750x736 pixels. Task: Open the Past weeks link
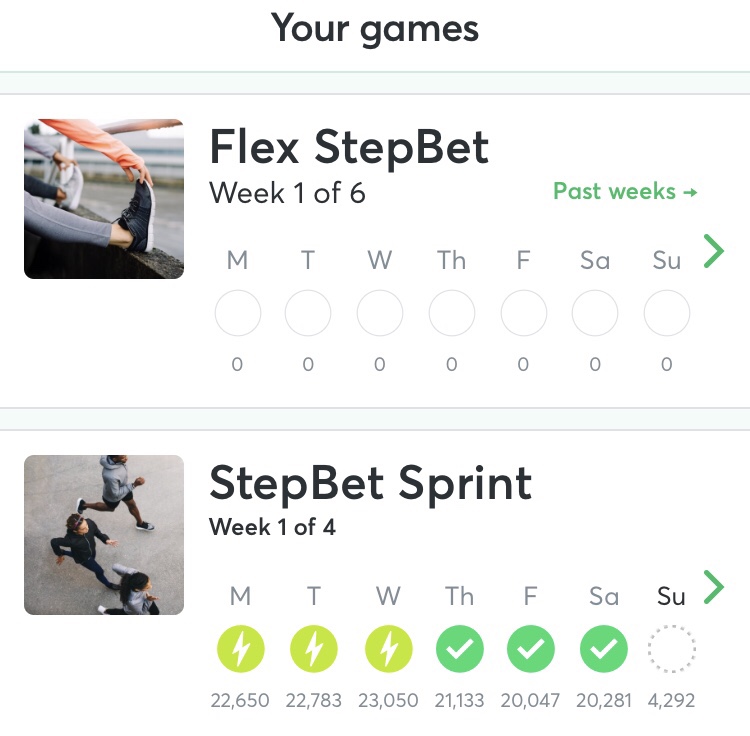tap(625, 191)
